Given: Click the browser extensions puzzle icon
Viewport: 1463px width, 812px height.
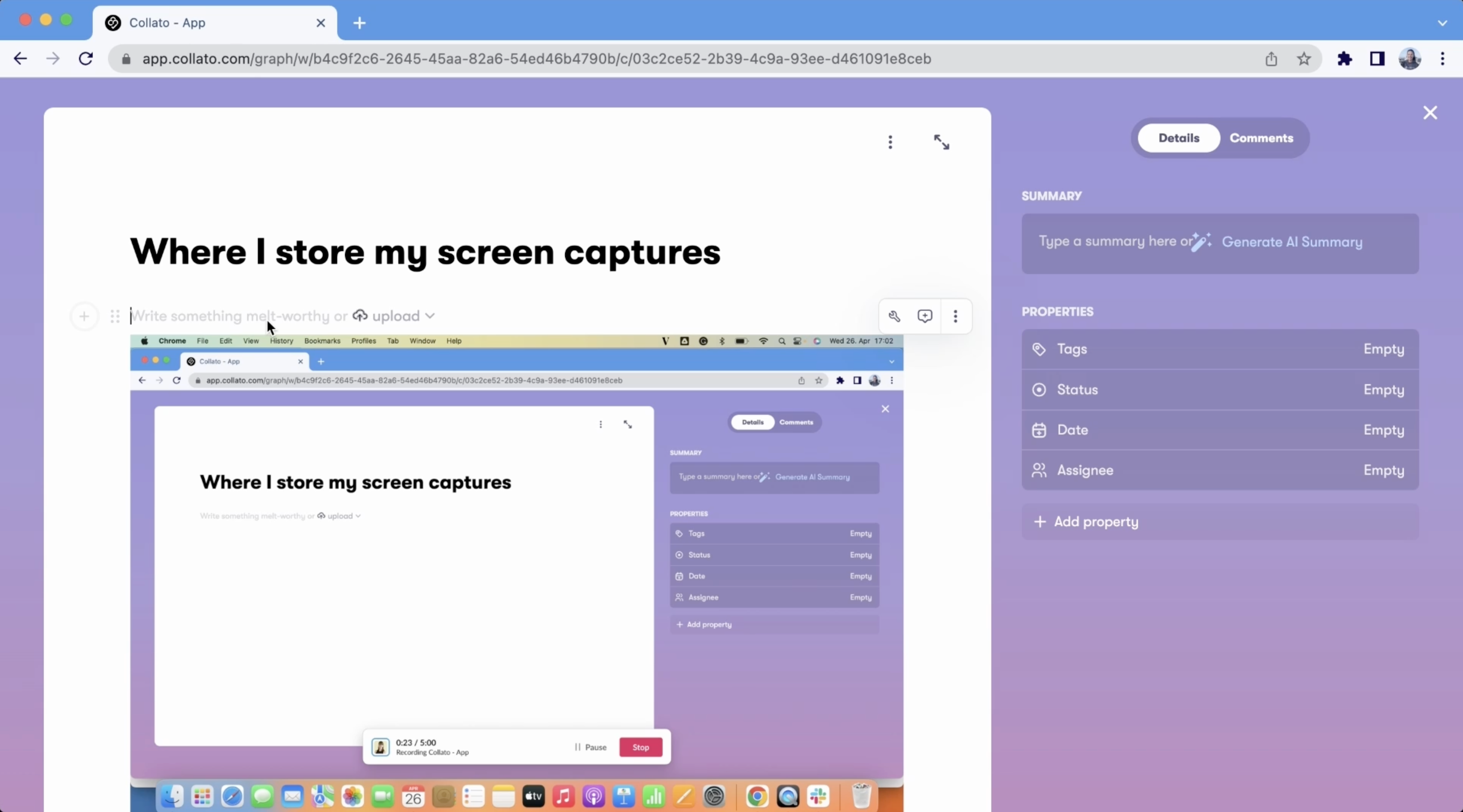Looking at the screenshot, I should click(x=1344, y=59).
